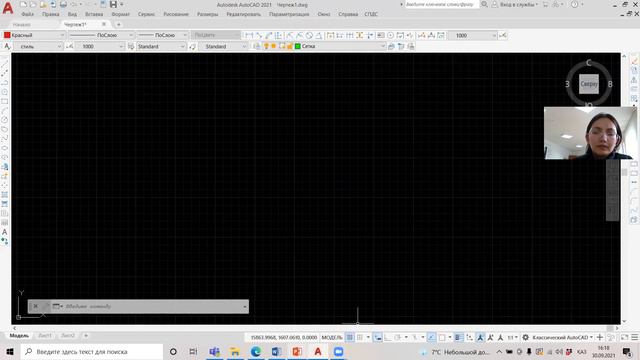Expand the Сетка layer dropdown
This screenshot has height=360, width=640.
pos(383,46)
